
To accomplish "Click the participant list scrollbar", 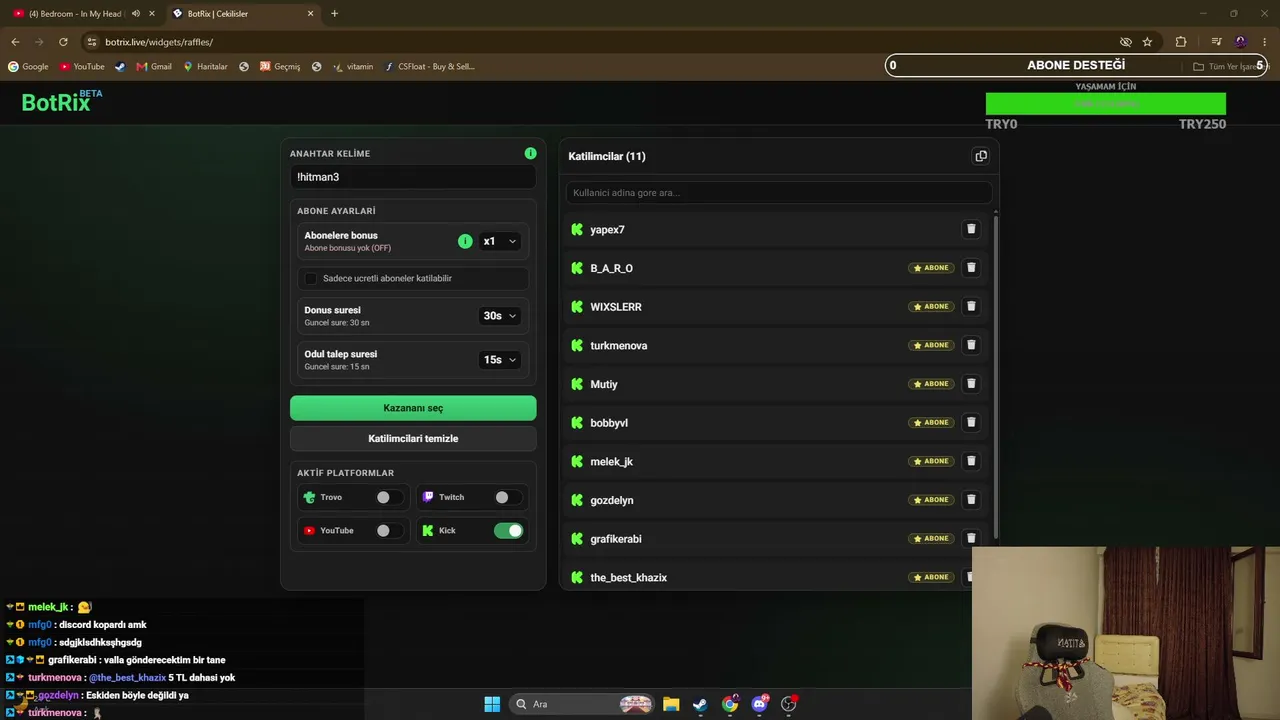I will tap(995, 375).
